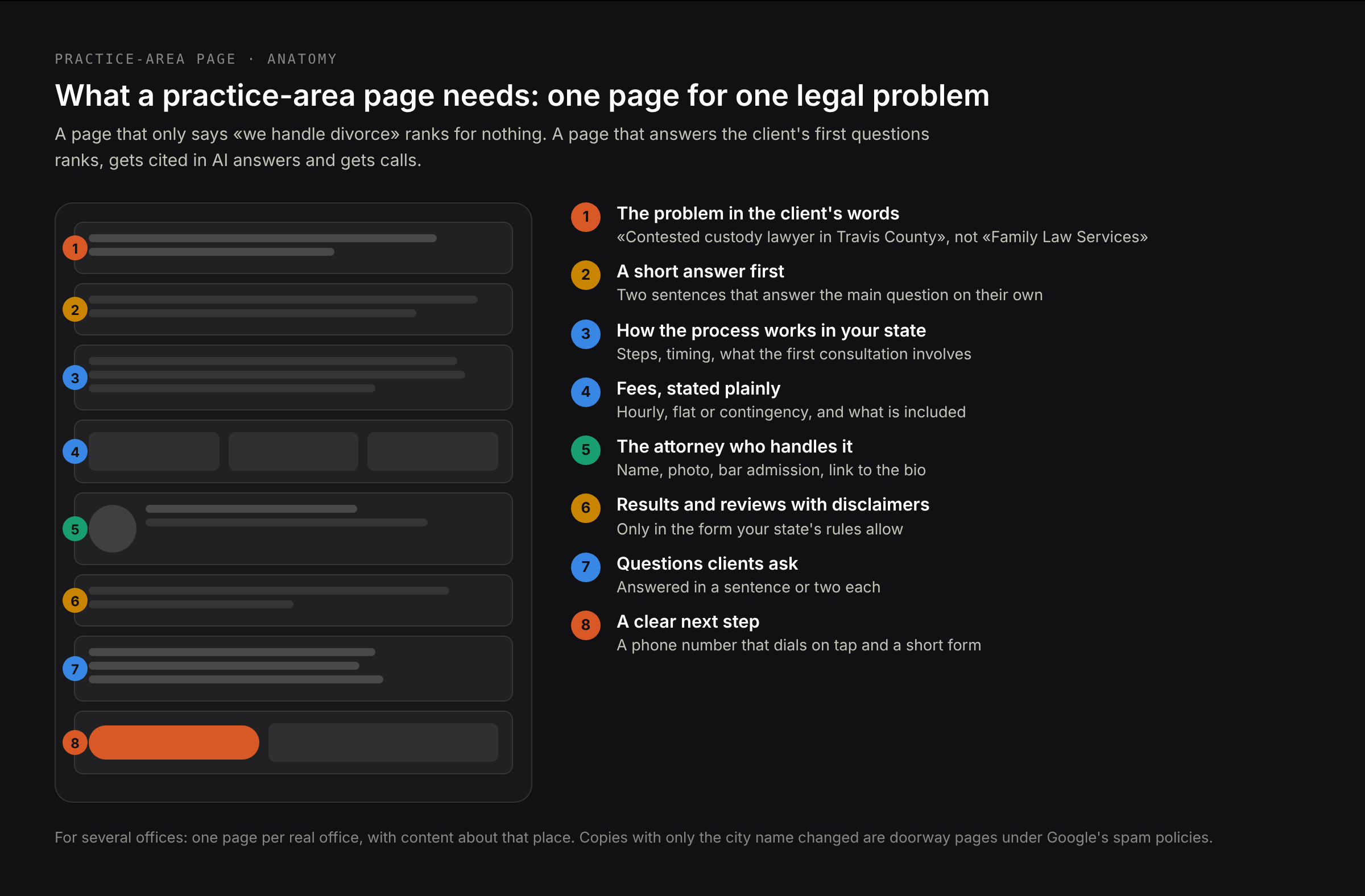Click blue badge 3 in the wireframe mockup

tap(75, 378)
